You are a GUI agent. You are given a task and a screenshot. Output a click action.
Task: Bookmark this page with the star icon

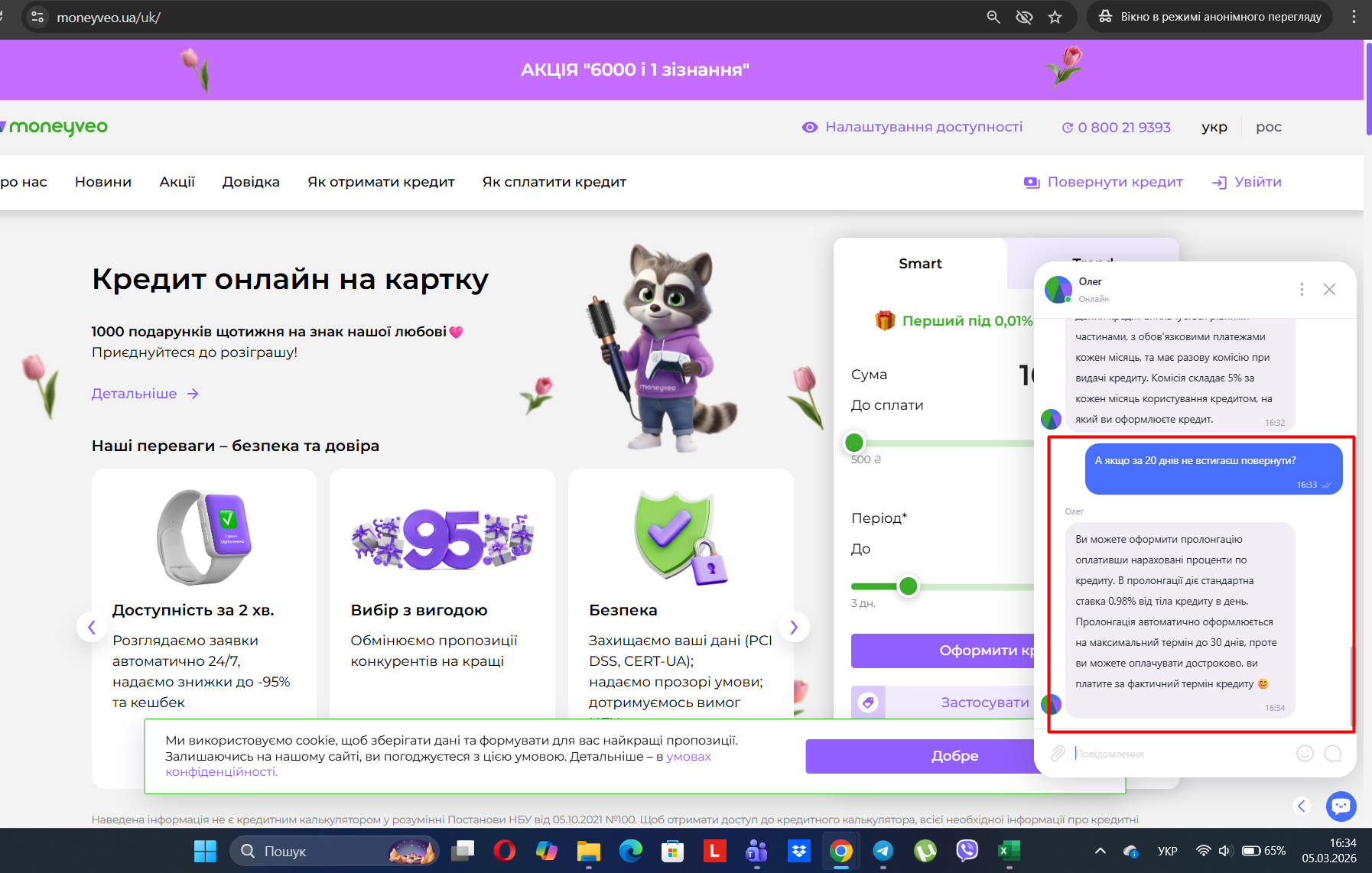tap(1055, 17)
